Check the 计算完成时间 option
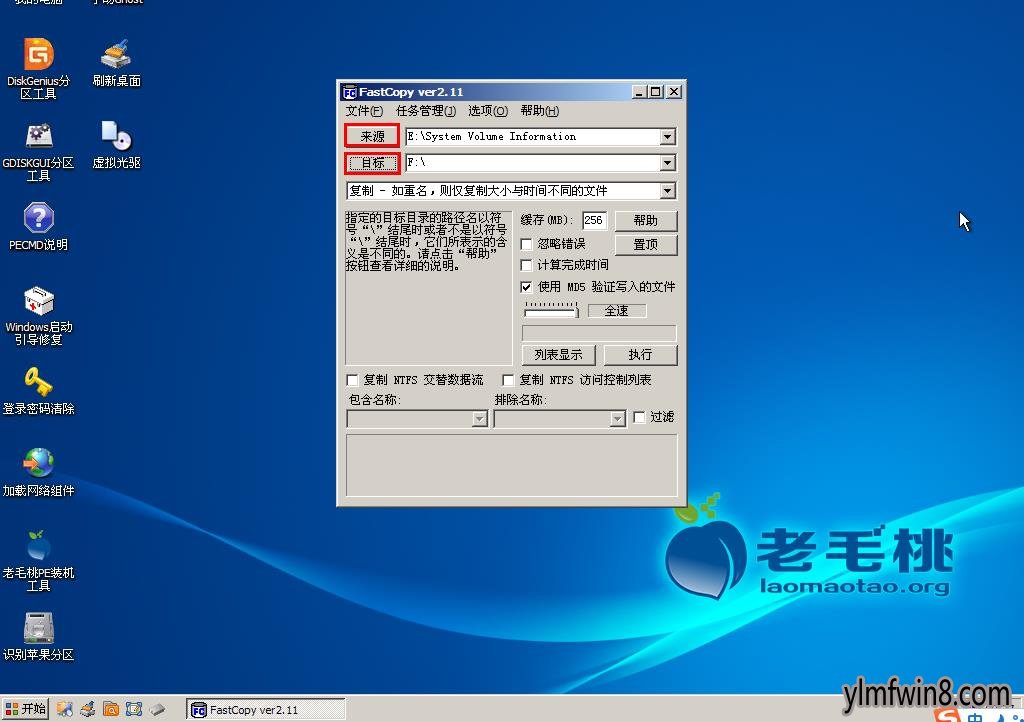Image resolution: width=1024 pixels, height=722 pixels. pyautogui.click(x=527, y=266)
